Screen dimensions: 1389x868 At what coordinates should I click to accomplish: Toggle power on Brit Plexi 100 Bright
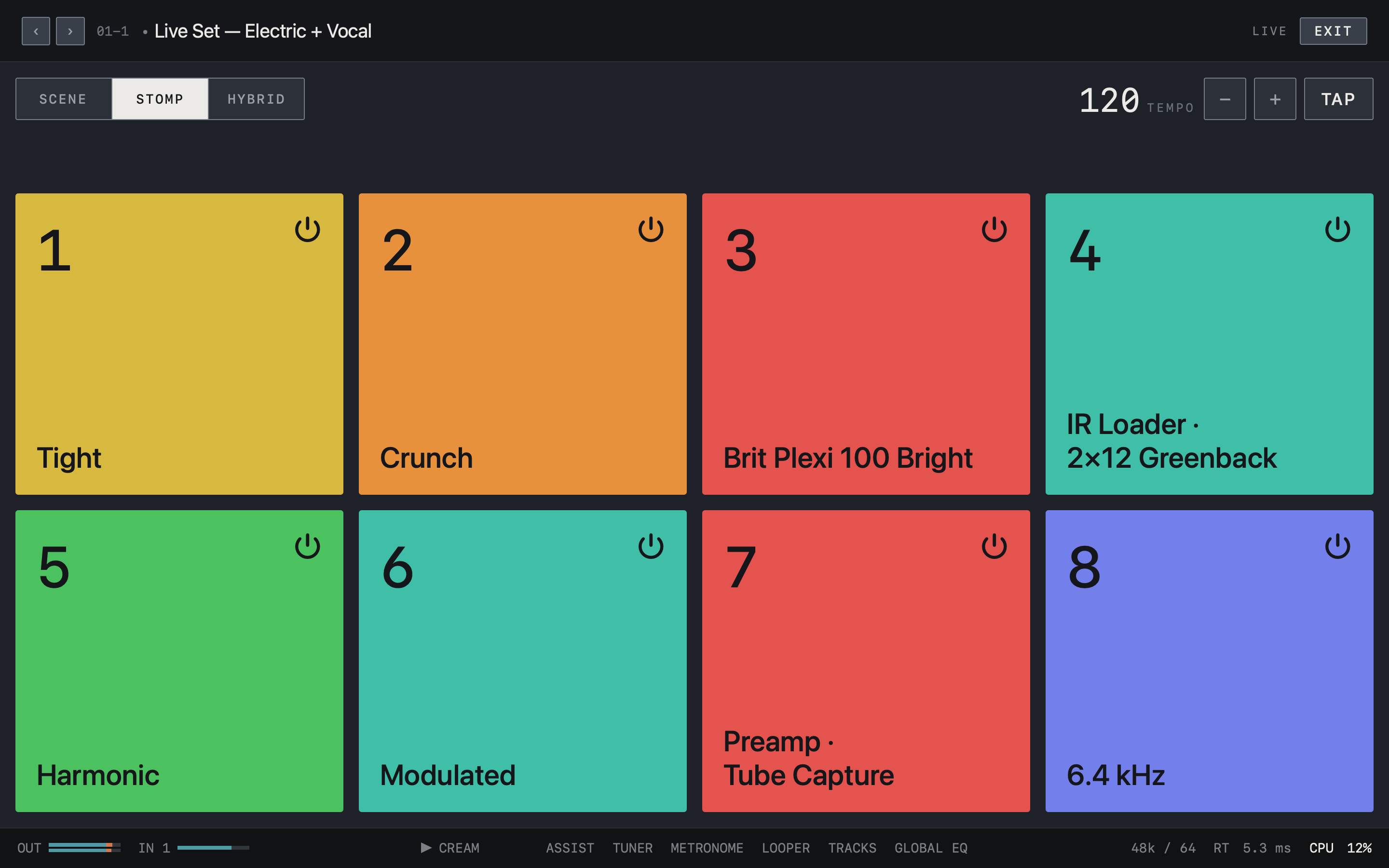[x=994, y=230]
